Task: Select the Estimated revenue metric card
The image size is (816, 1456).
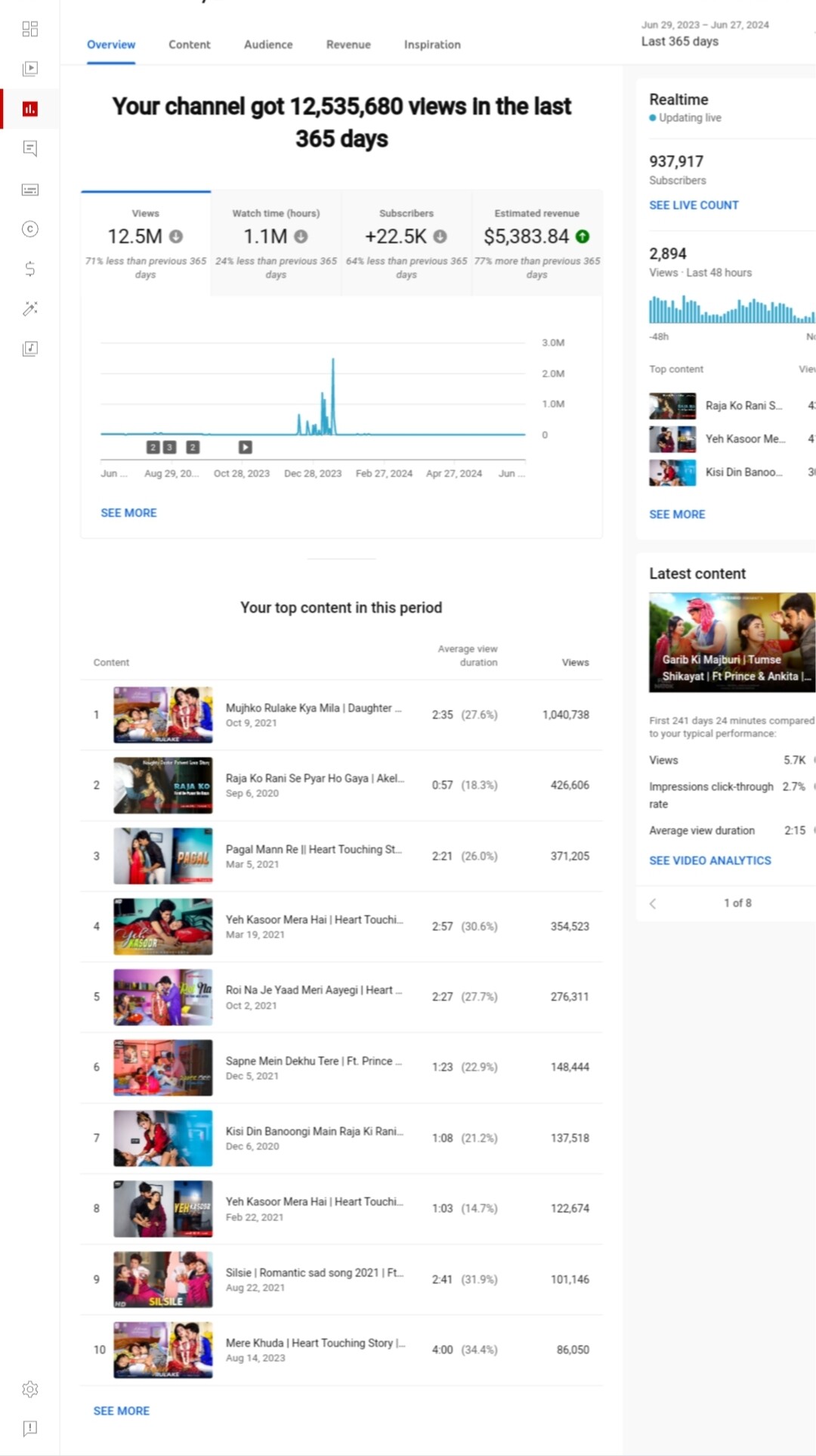Action: 537,243
